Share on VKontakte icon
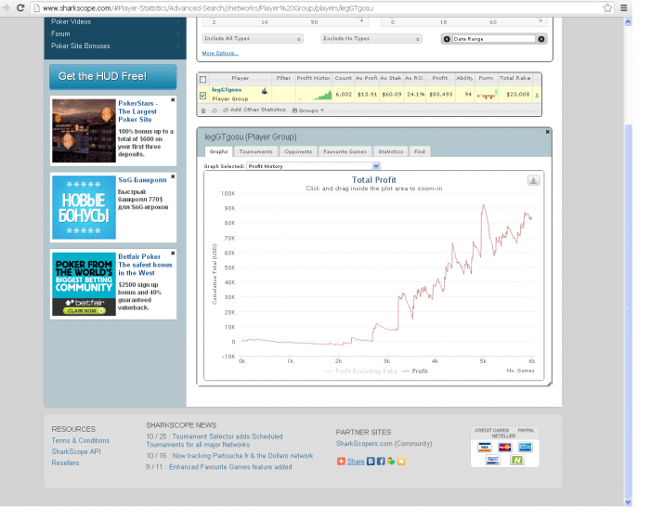Screen dimensions: 650x520 [x=371, y=461]
